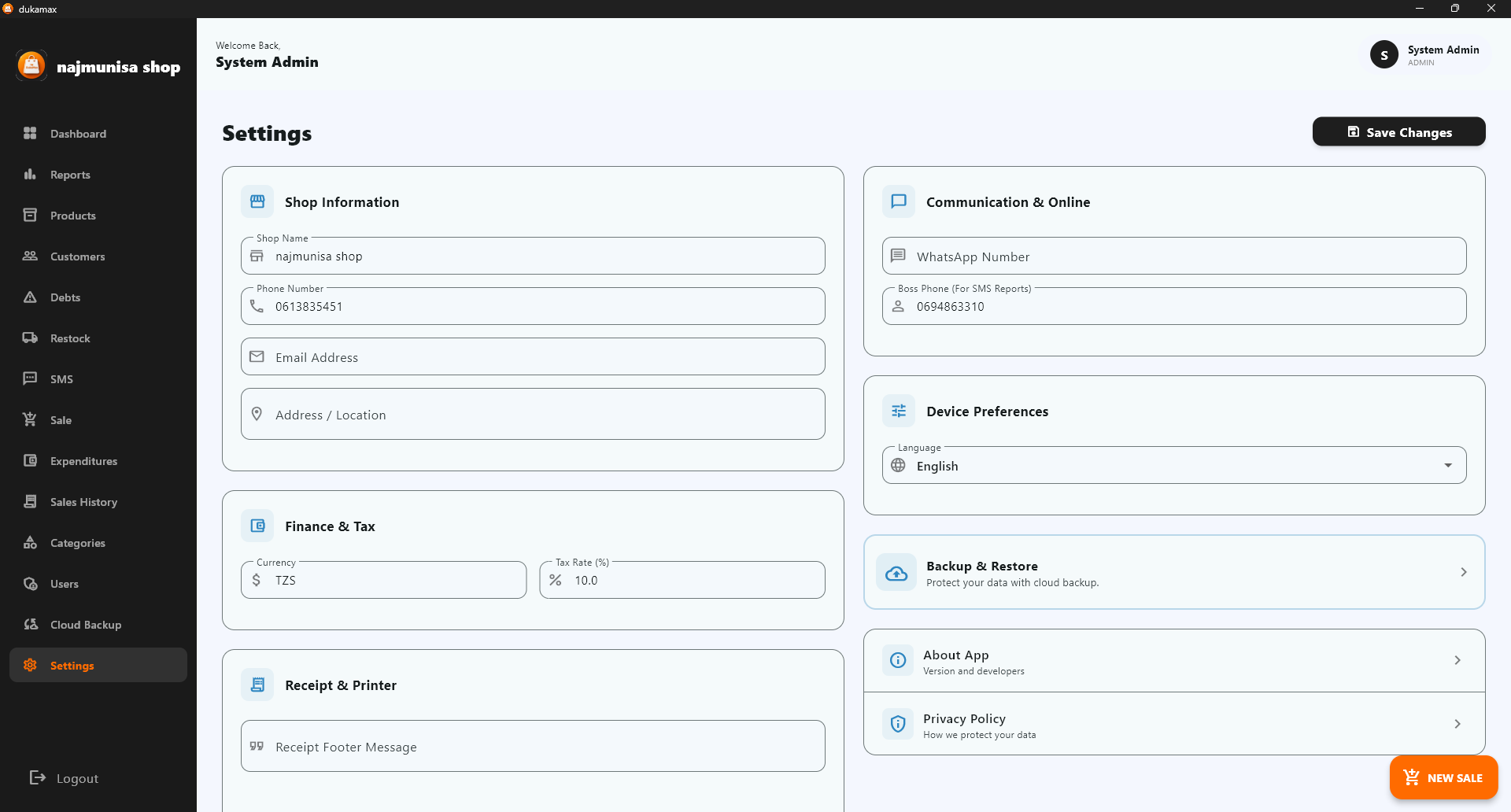Viewport: 1511px width, 812px height.
Task: Click the SMS chat bubble icon
Action: click(x=30, y=378)
